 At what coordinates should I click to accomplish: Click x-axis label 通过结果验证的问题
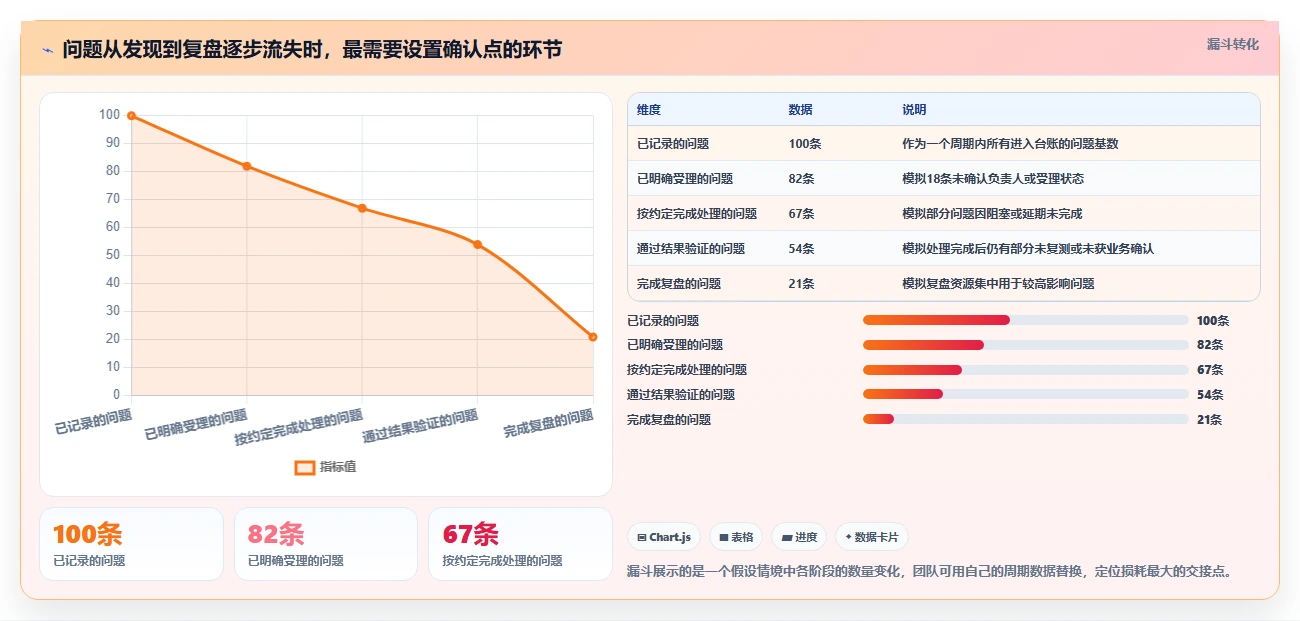420,426
